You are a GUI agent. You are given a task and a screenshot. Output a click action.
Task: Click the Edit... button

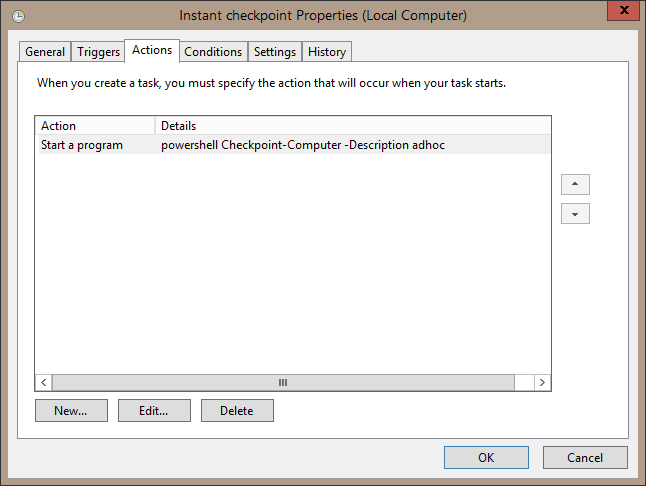154,410
